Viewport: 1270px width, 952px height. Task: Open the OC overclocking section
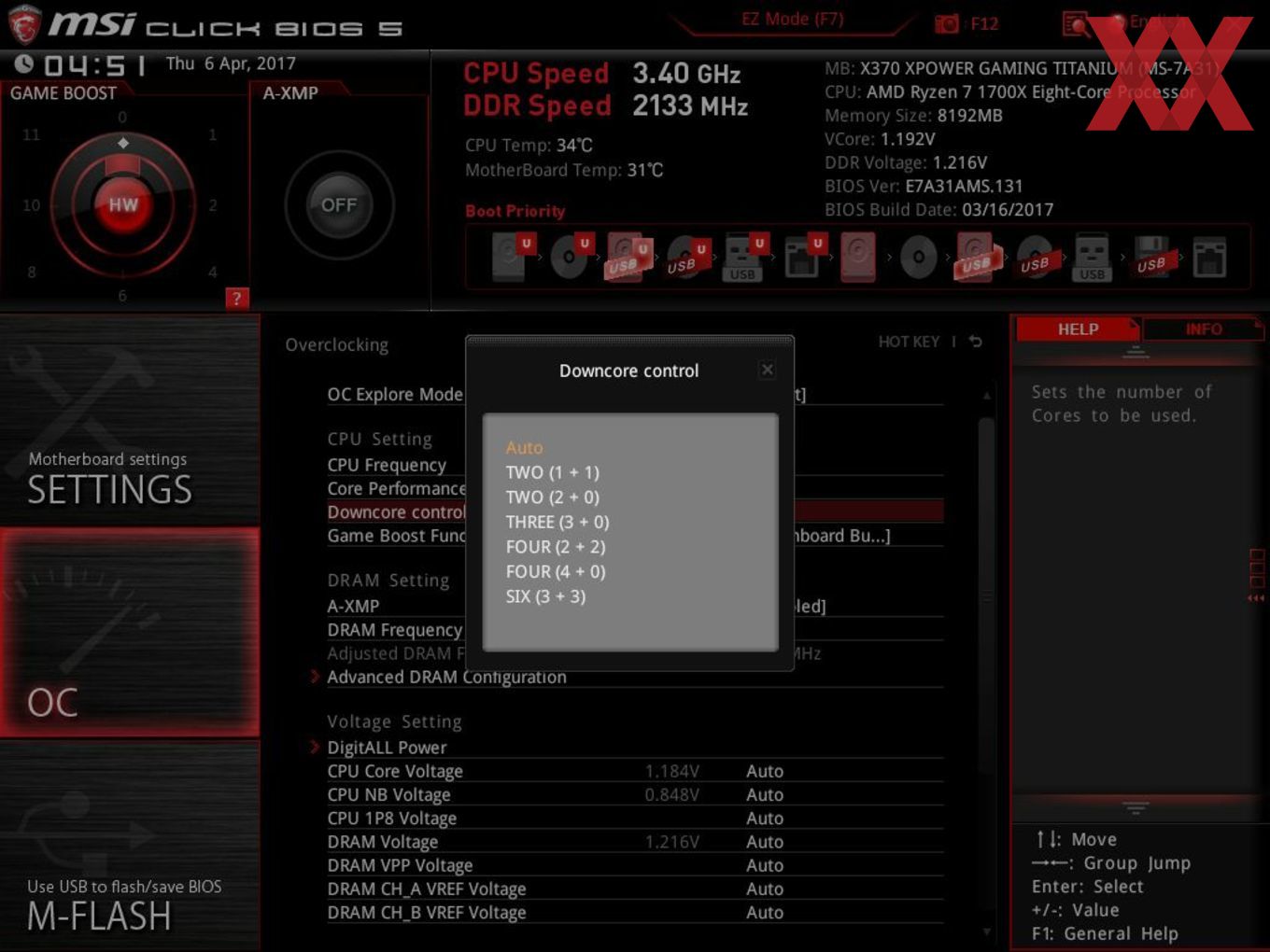(x=130, y=632)
